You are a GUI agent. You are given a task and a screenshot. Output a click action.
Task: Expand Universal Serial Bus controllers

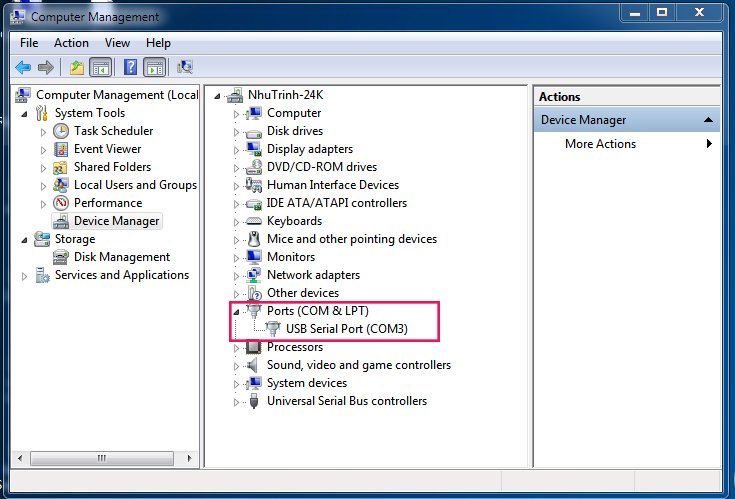[237, 402]
